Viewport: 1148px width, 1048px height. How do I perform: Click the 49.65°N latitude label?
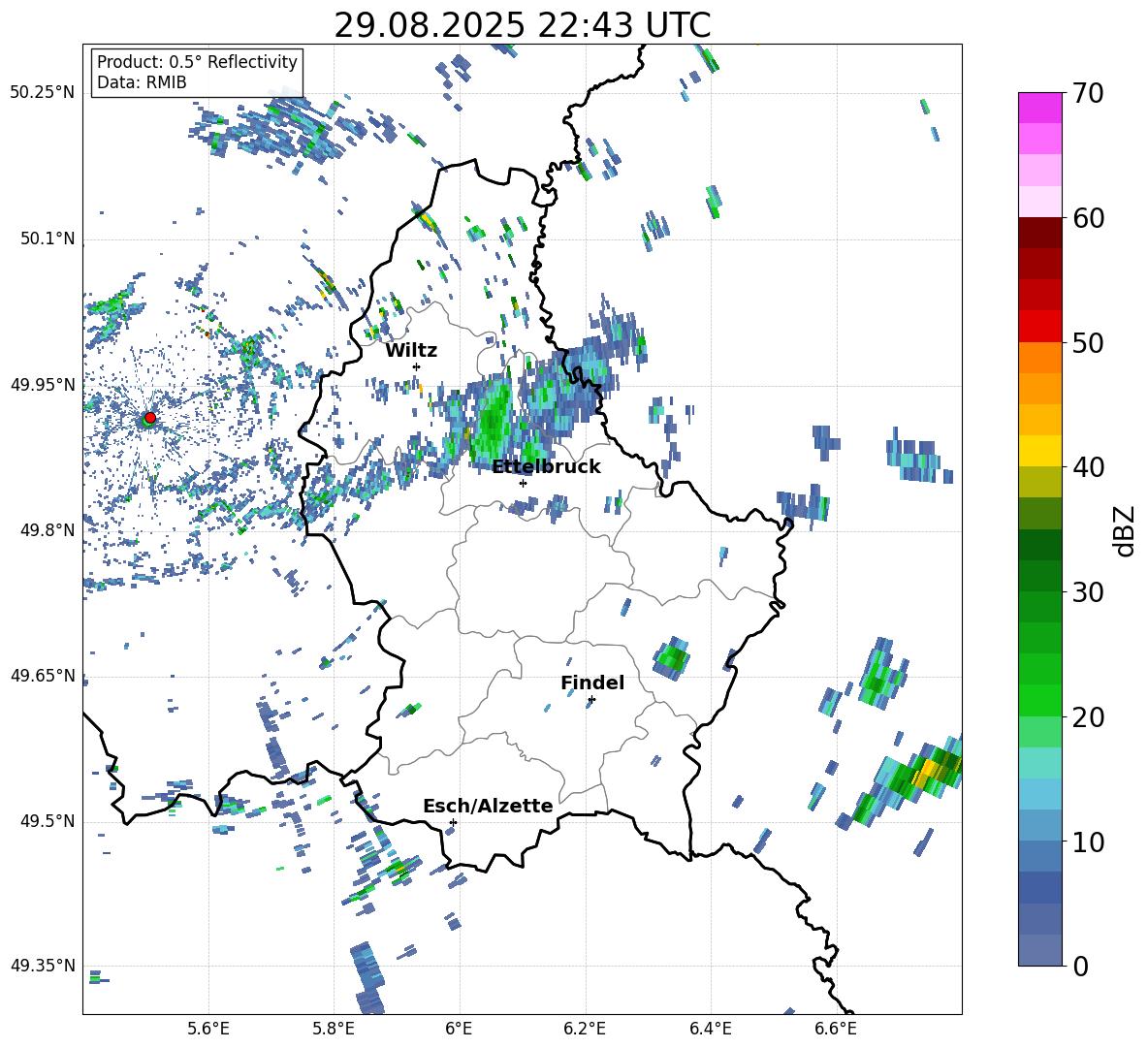pos(43,675)
